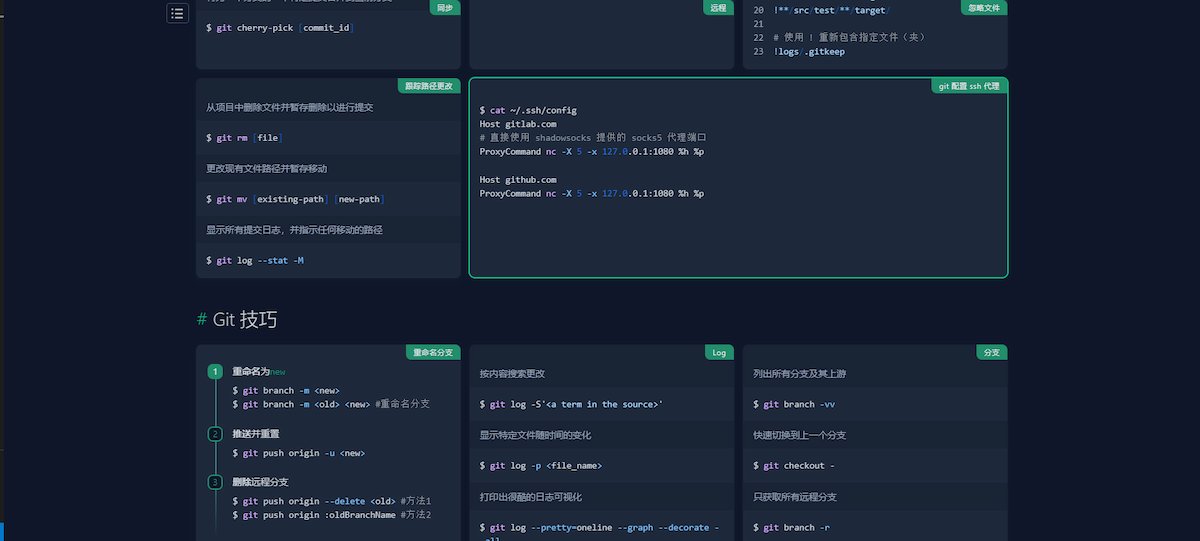
Task: Click the 远程 card badge
Action: click(718, 7)
